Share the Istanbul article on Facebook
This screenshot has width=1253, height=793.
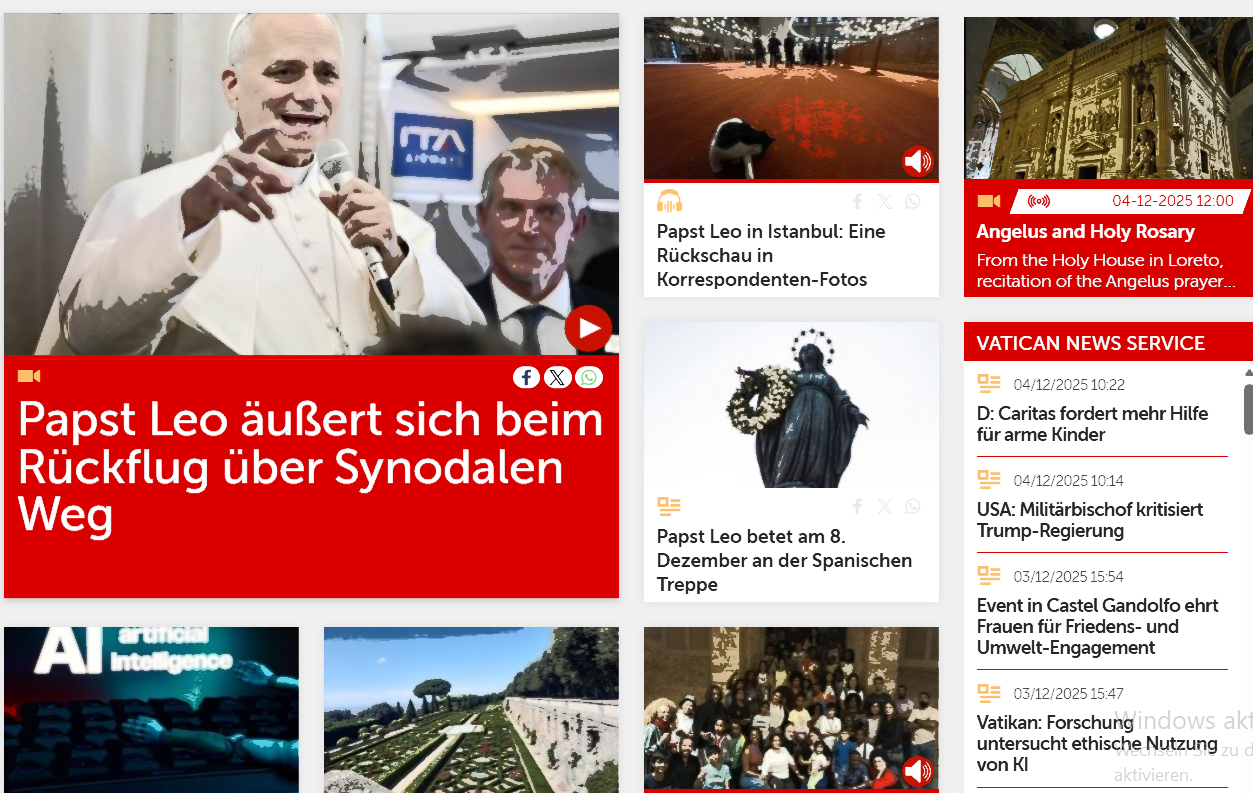tap(857, 201)
